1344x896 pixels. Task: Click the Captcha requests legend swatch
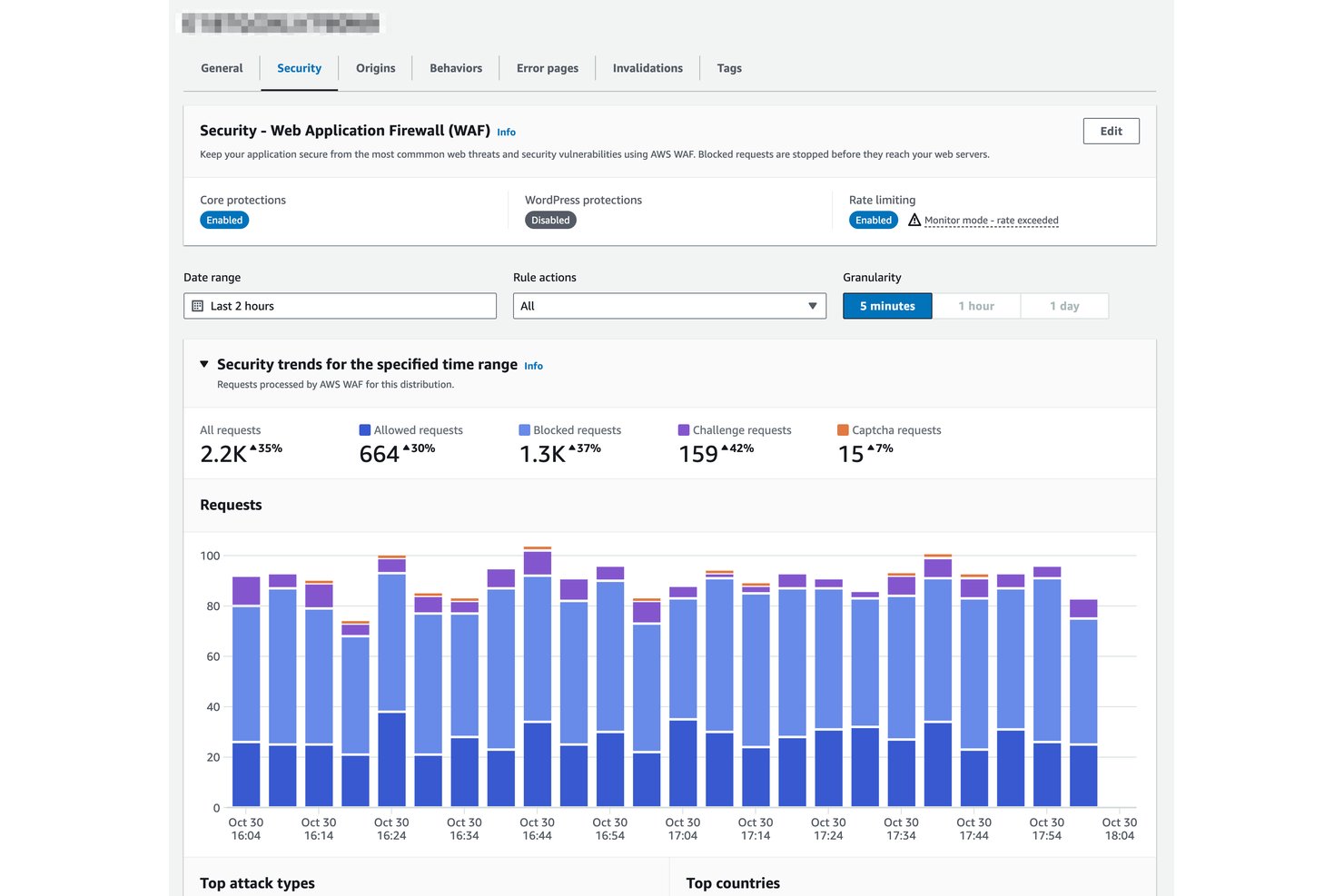click(x=843, y=430)
